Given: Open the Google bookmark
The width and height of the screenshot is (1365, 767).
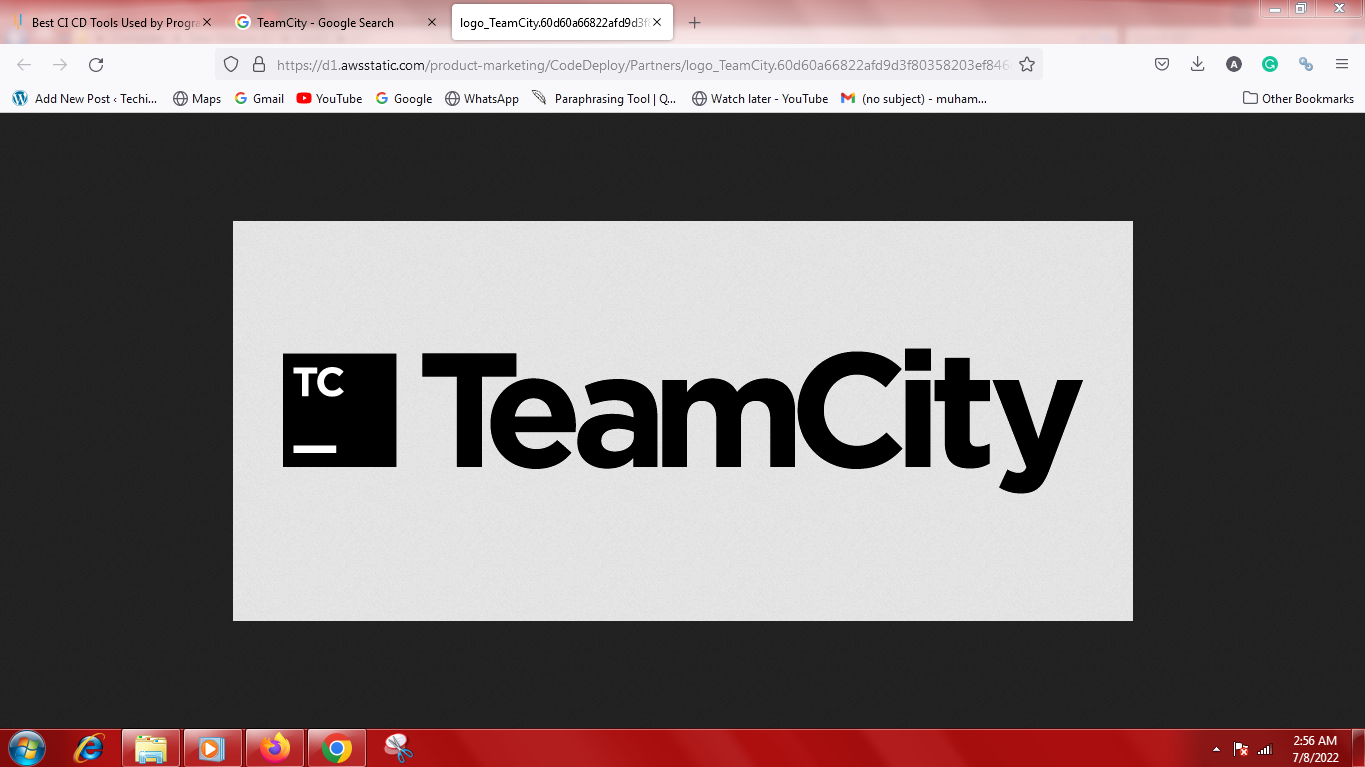Looking at the screenshot, I should [x=403, y=98].
